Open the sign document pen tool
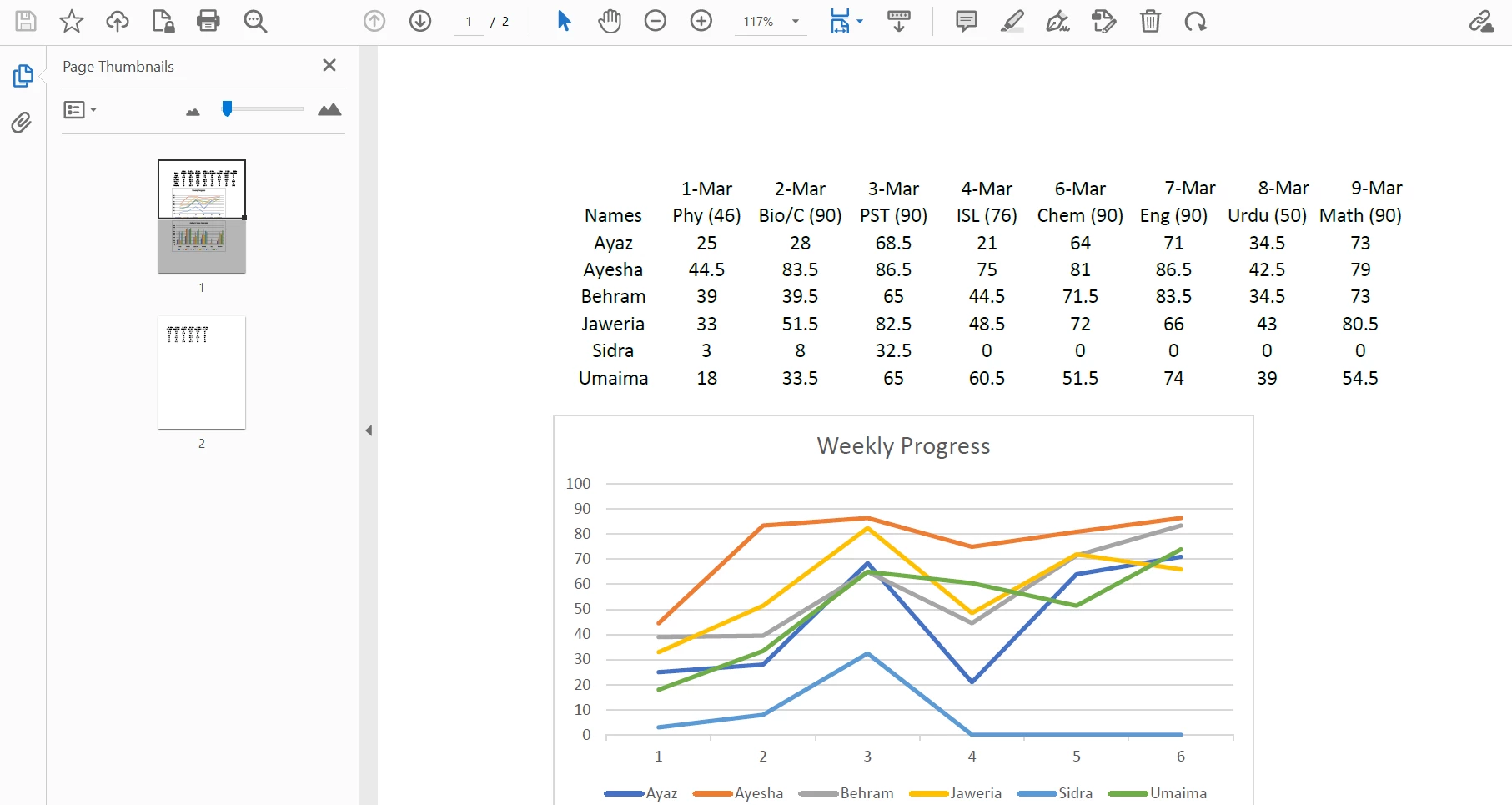Image resolution: width=1512 pixels, height=805 pixels. pyautogui.click(x=1058, y=21)
